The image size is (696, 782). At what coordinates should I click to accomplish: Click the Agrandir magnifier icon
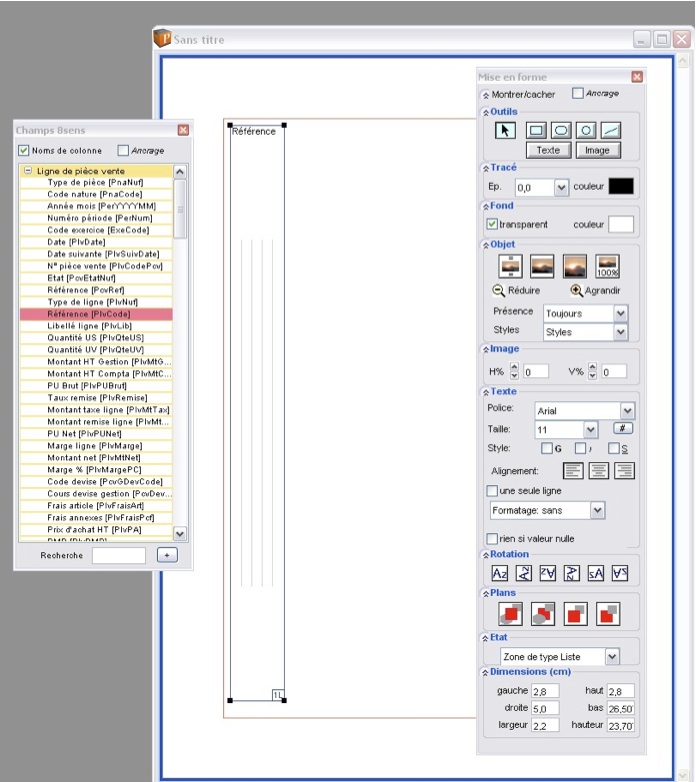pyautogui.click(x=576, y=290)
